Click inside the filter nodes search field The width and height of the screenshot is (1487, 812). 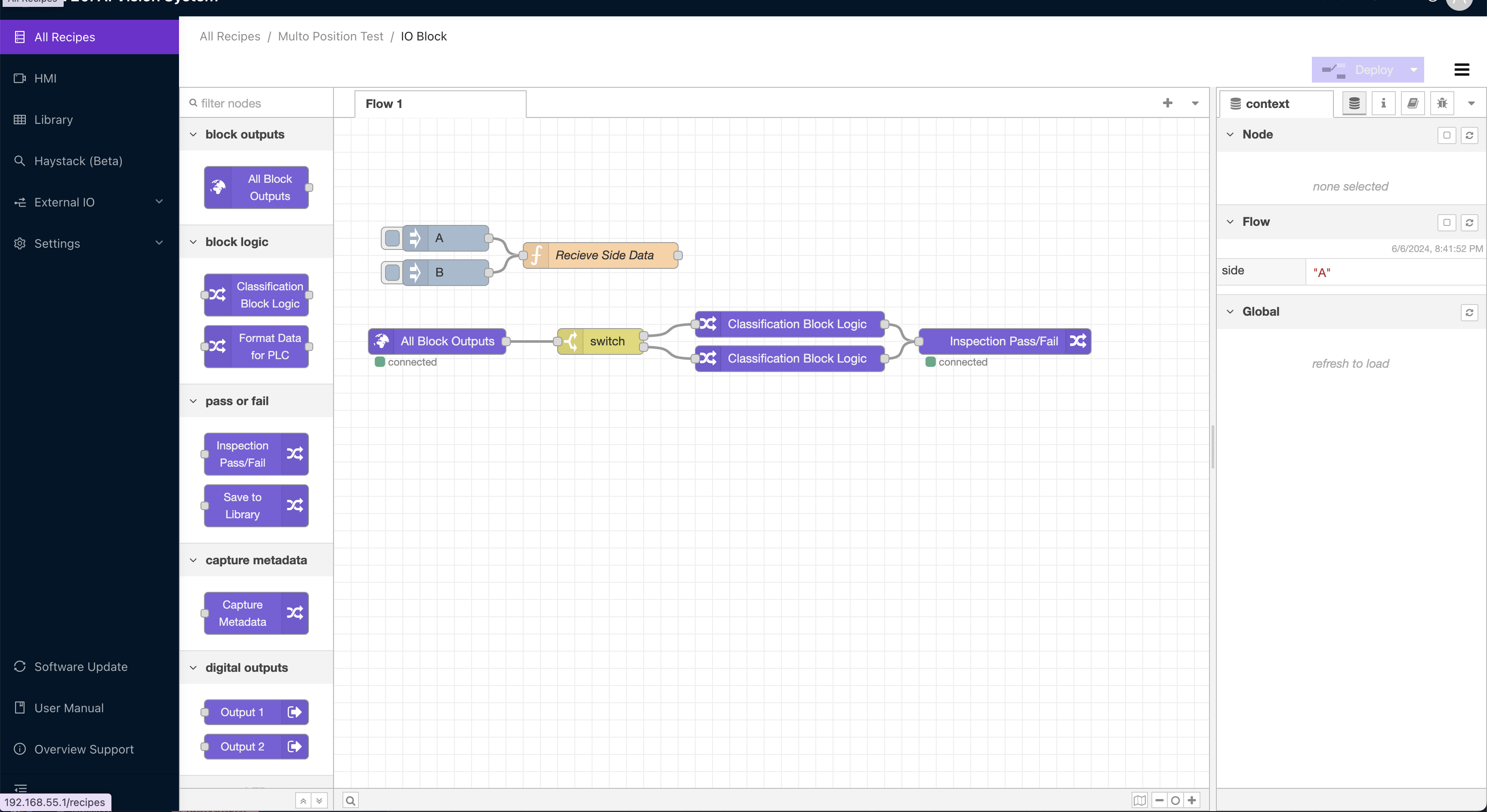point(254,103)
